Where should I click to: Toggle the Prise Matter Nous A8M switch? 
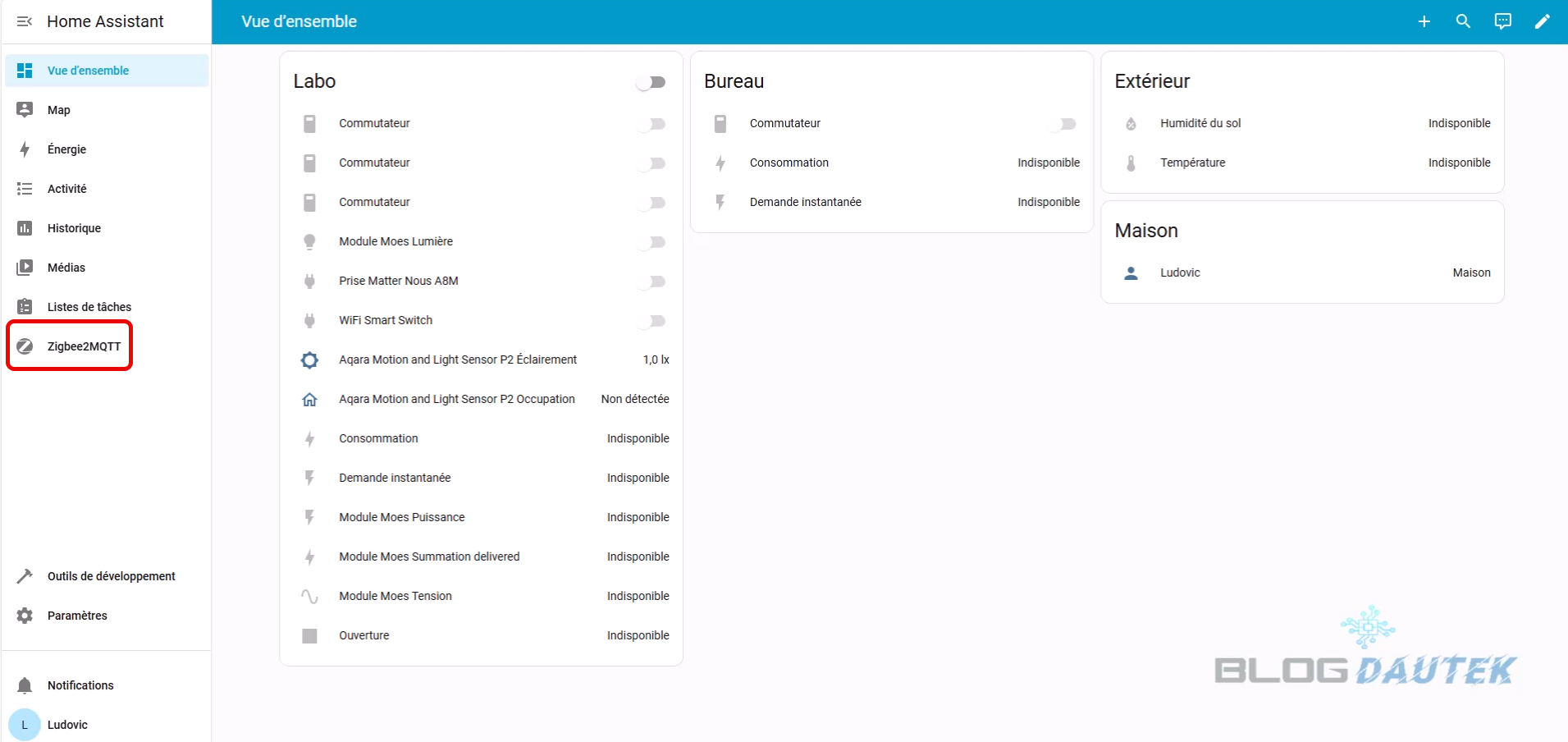(x=653, y=282)
